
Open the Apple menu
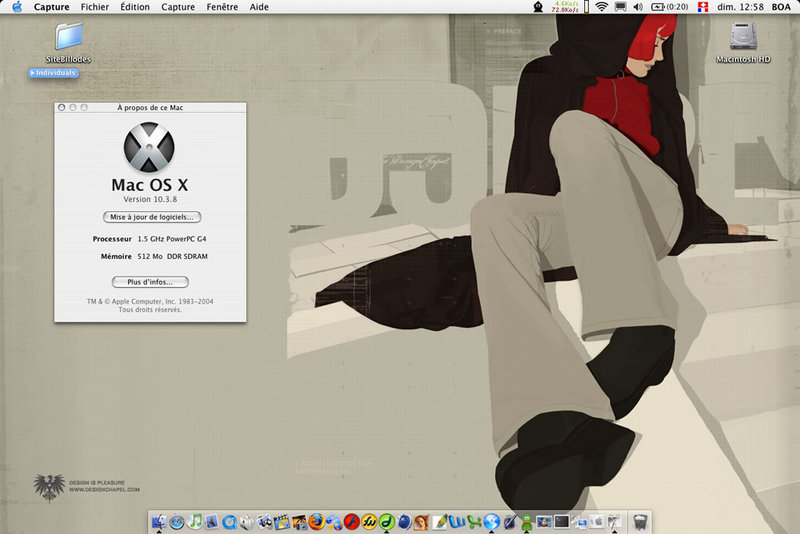pyautogui.click(x=17, y=7)
